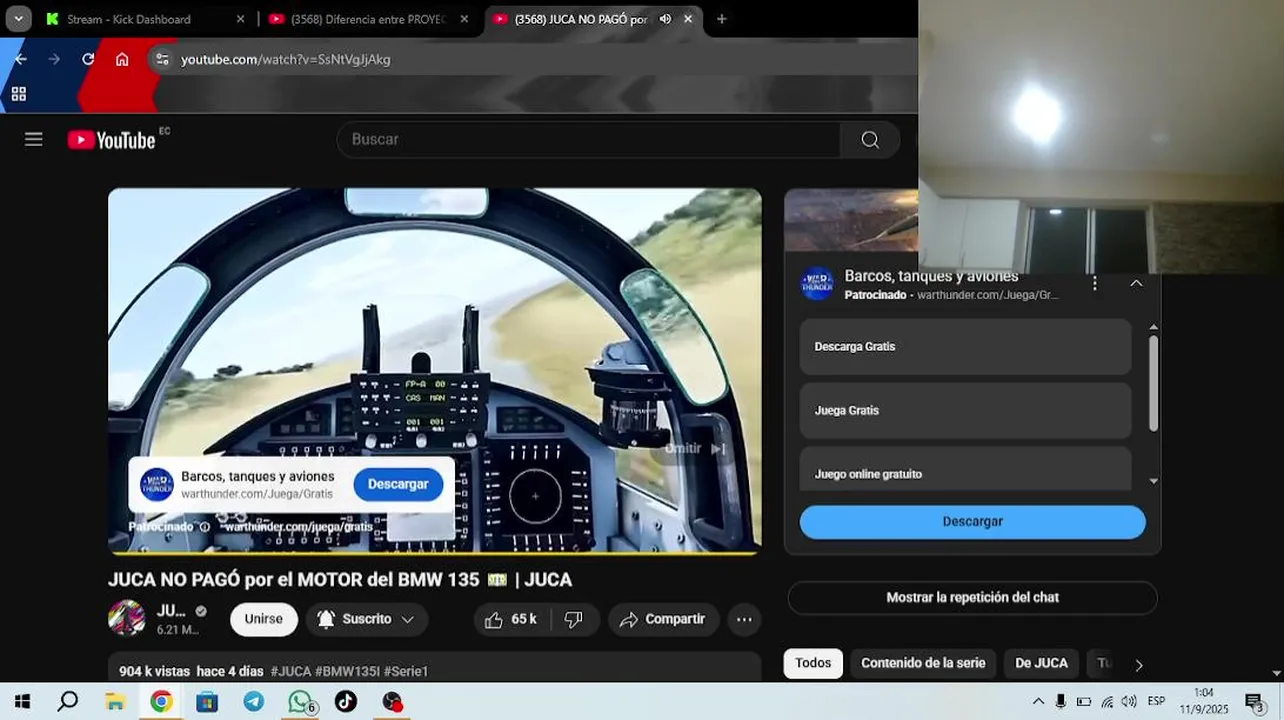Collapse the ad panel with the chevron
The image size is (1284, 720).
(x=1136, y=284)
